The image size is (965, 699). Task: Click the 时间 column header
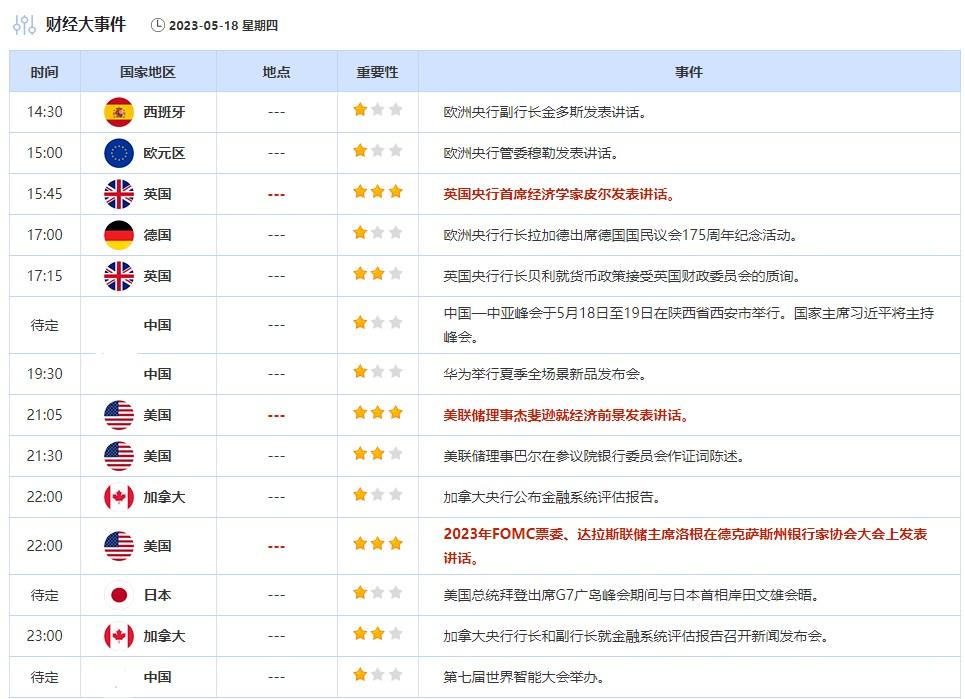[44, 72]
